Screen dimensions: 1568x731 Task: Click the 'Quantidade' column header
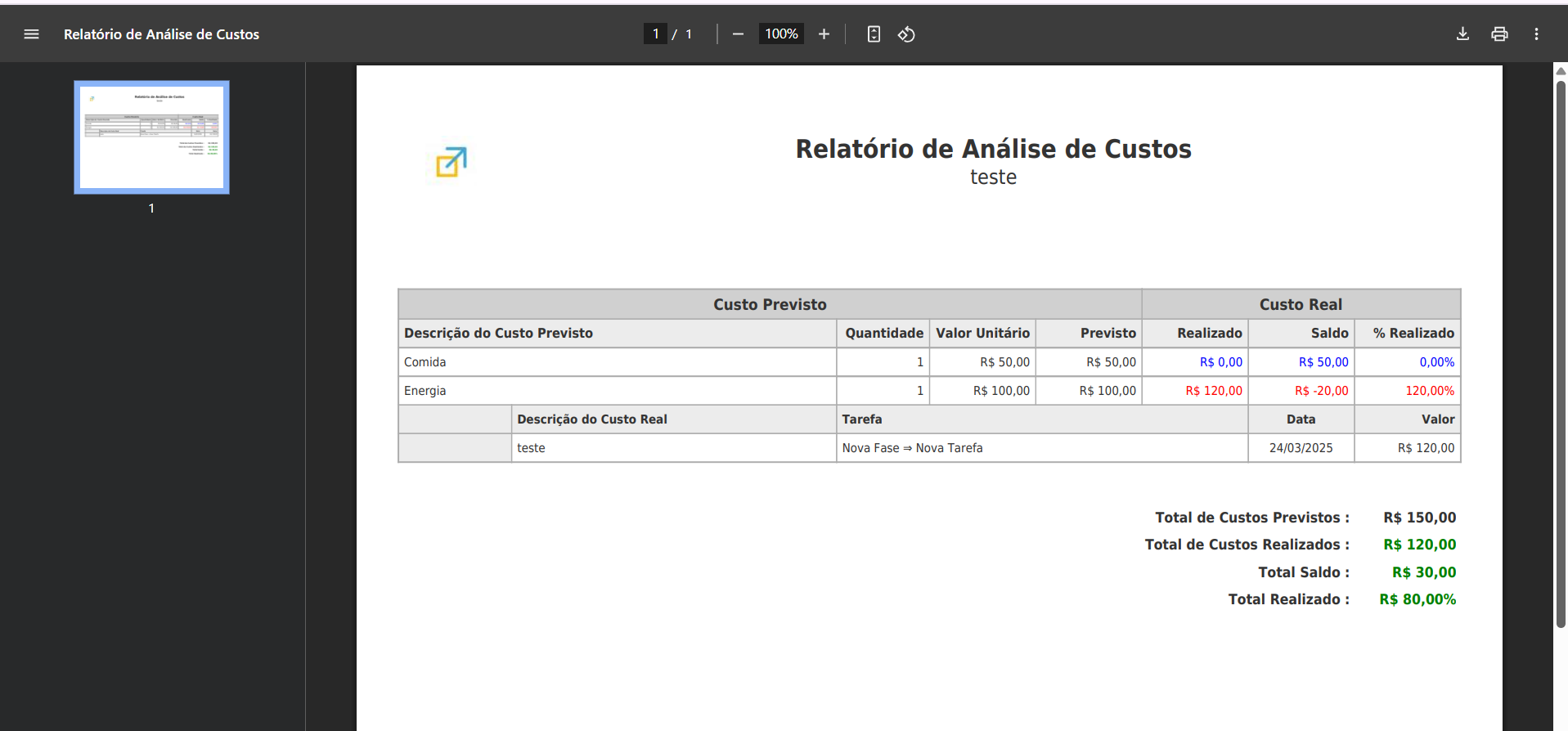pos(883,333)
